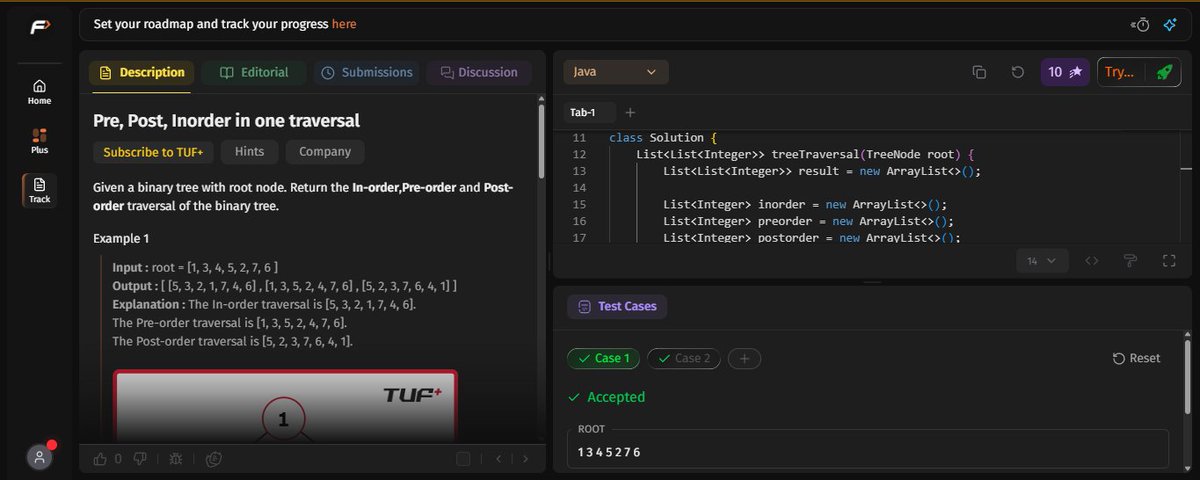The image size is (1200, 480).
Task: Open the TUF logo in sidebar
Action: pyautogui.click(x=40, y=26)
